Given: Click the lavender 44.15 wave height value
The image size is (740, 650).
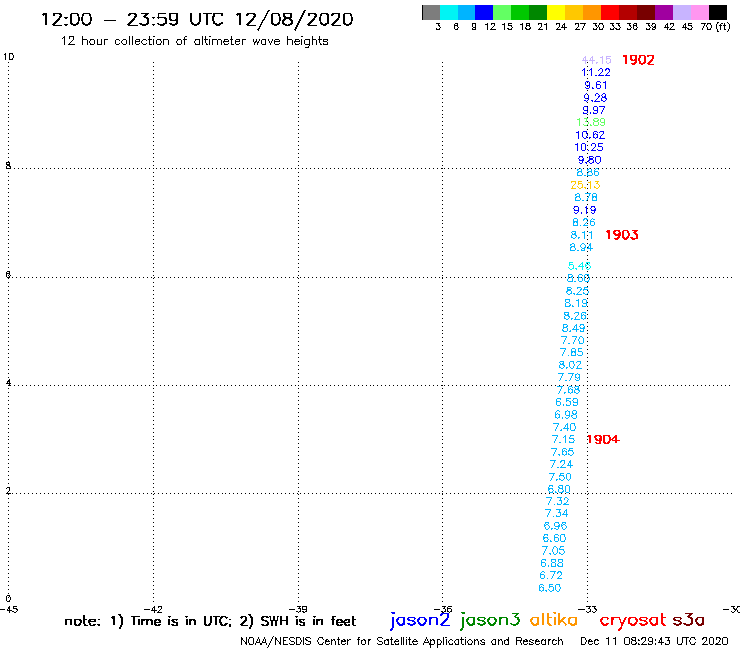Looking at the screenshot, I should pos(597,60).
